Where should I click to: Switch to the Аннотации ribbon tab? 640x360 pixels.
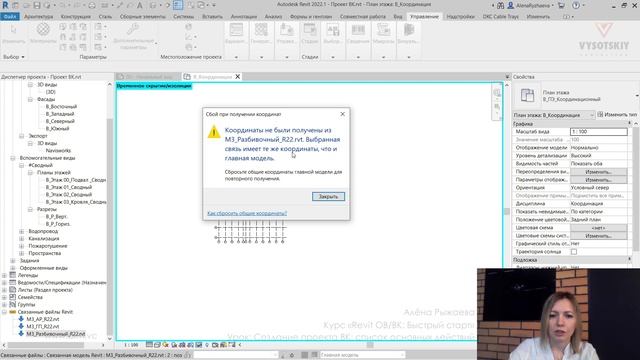point(244,17)
